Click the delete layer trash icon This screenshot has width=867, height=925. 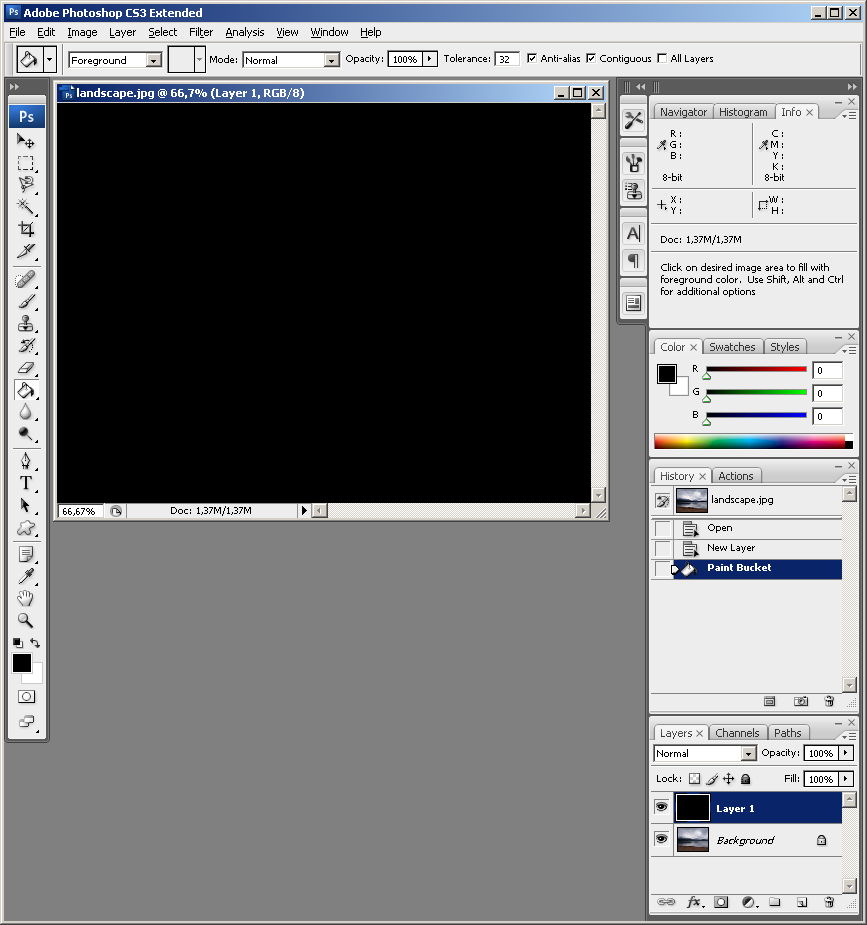[x=828, y=902]
